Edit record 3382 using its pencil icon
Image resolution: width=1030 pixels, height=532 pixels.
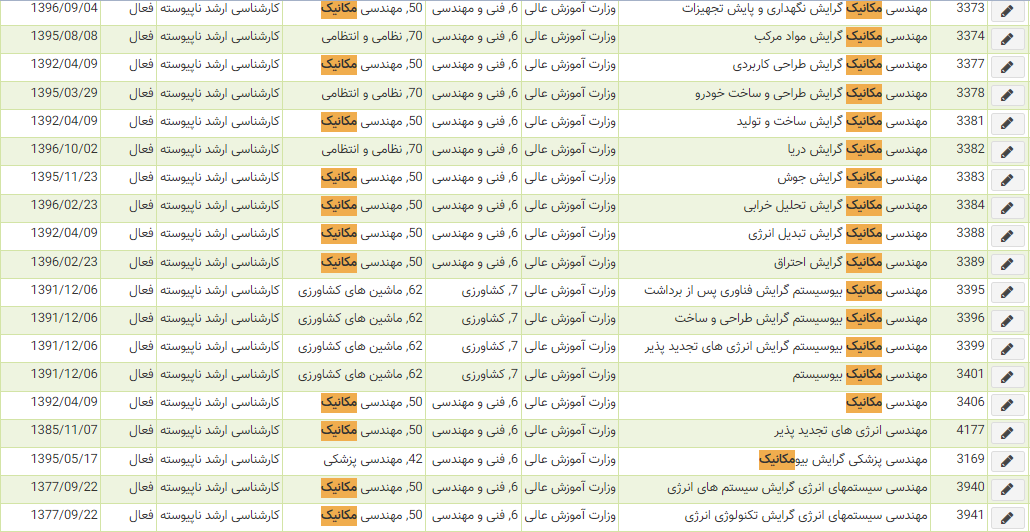(x=1007, y=151)
